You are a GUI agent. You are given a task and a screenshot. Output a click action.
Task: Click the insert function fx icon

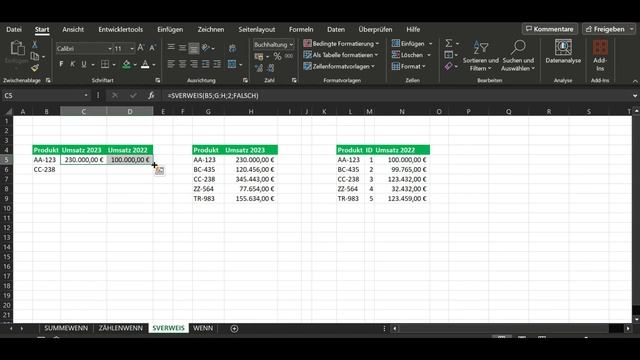pyautogui.click(x=151, y=96)
